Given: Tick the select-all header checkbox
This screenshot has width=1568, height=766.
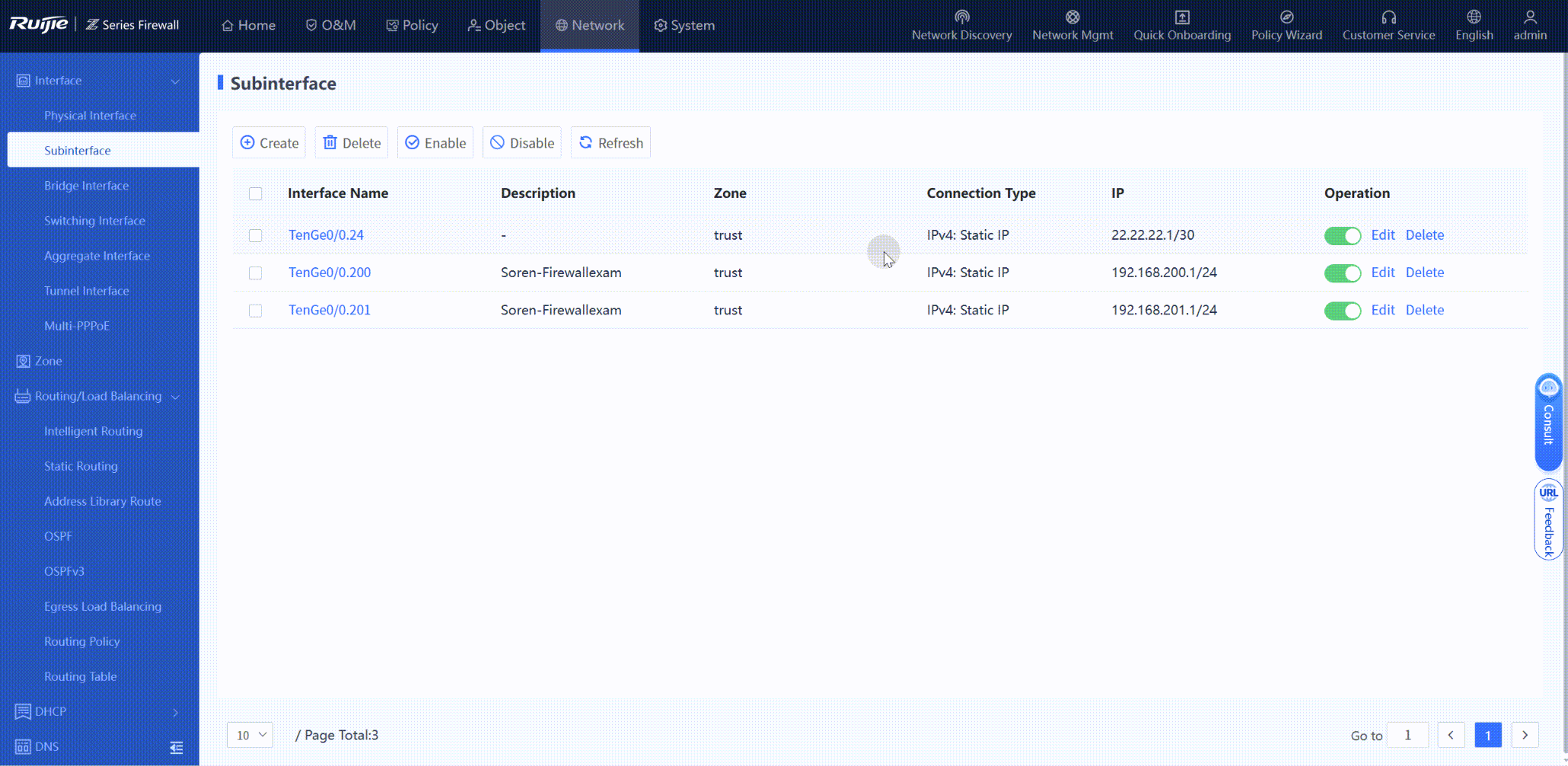Looking at the screenshot, I should tap(256, 194).
